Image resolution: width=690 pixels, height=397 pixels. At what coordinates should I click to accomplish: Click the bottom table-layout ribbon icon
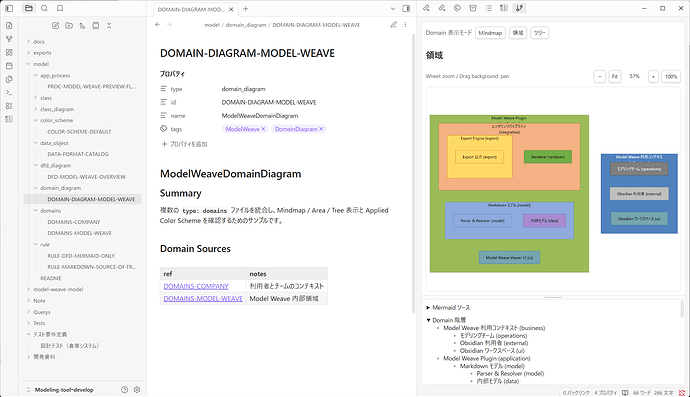pyautogui.click(x=9, y=119)
